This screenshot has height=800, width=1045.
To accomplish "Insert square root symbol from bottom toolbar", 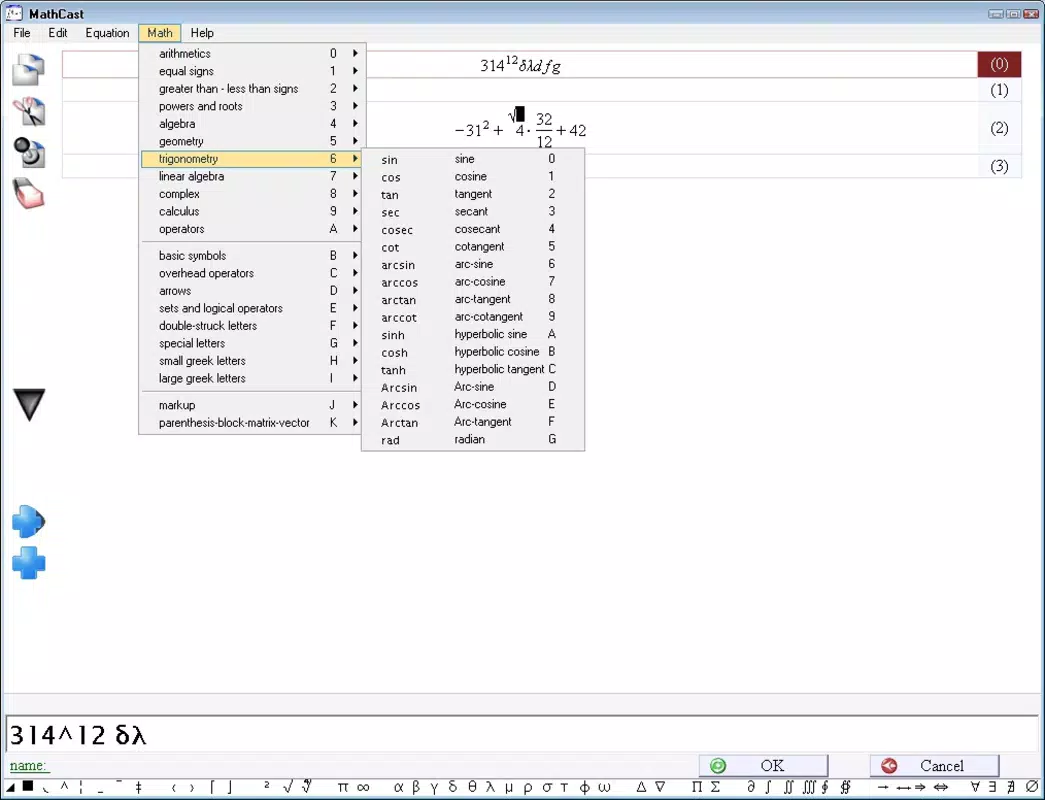I will pos(288,787).
